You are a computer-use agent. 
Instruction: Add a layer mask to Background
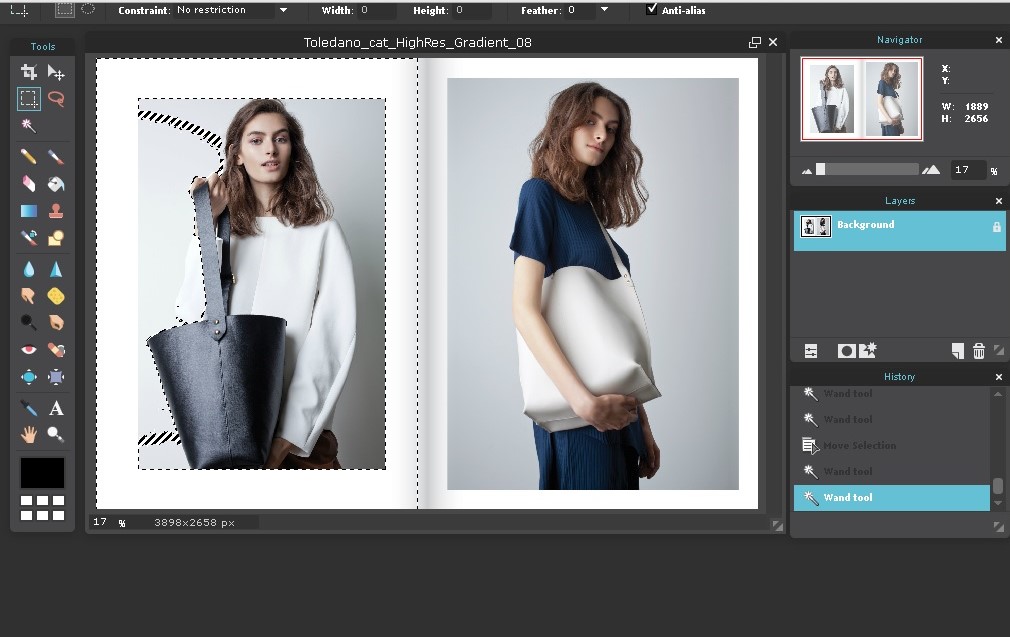[846, 350]
